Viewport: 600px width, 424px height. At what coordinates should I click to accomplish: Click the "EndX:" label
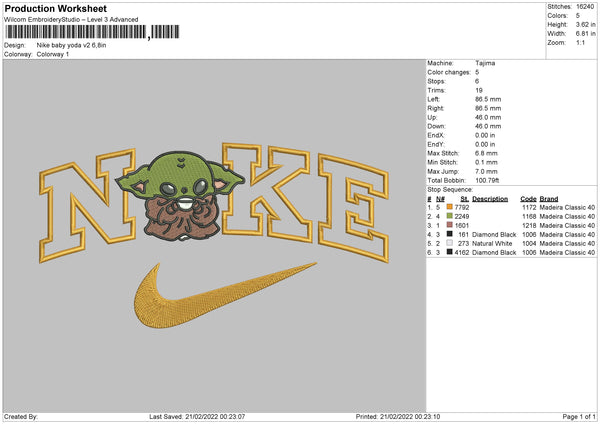point(436,135)
